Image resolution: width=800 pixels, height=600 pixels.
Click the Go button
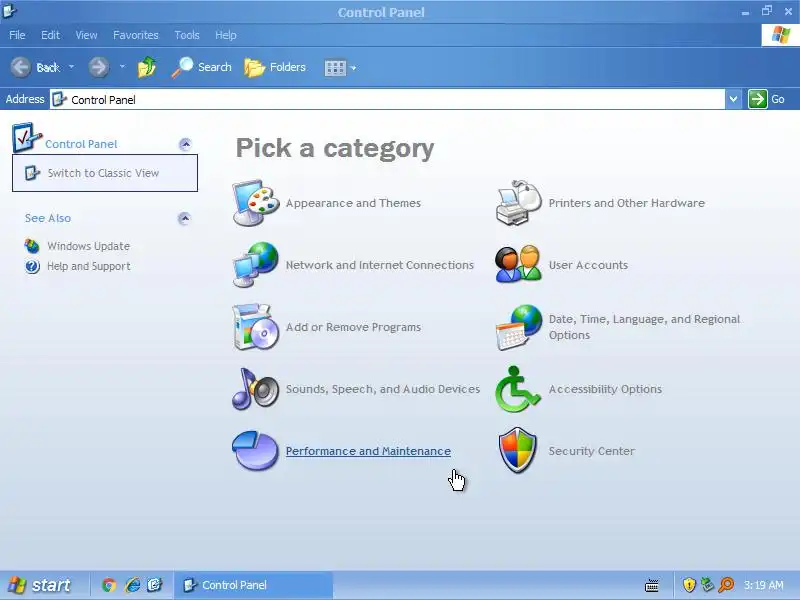click(x=767, y=99)
